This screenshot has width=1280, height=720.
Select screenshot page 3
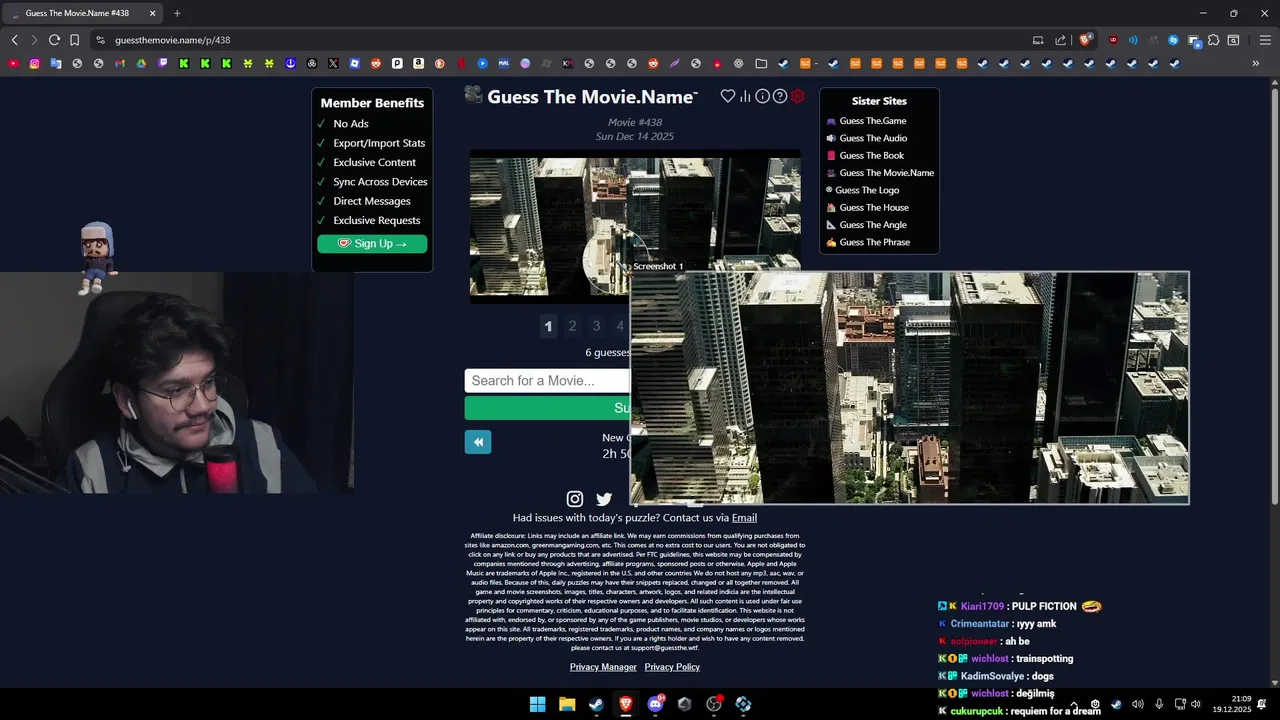(596, 326)
